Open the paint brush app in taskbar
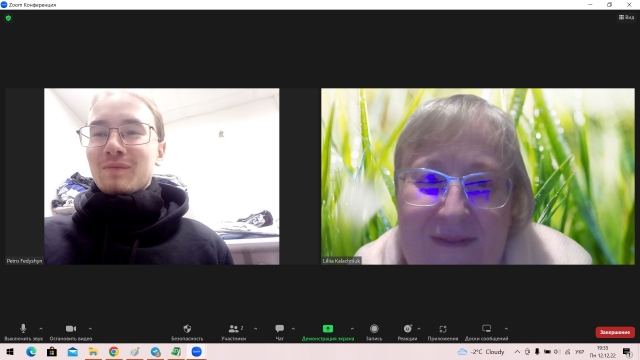The width and height of the screenshot is (640, 360). (135, 351)
